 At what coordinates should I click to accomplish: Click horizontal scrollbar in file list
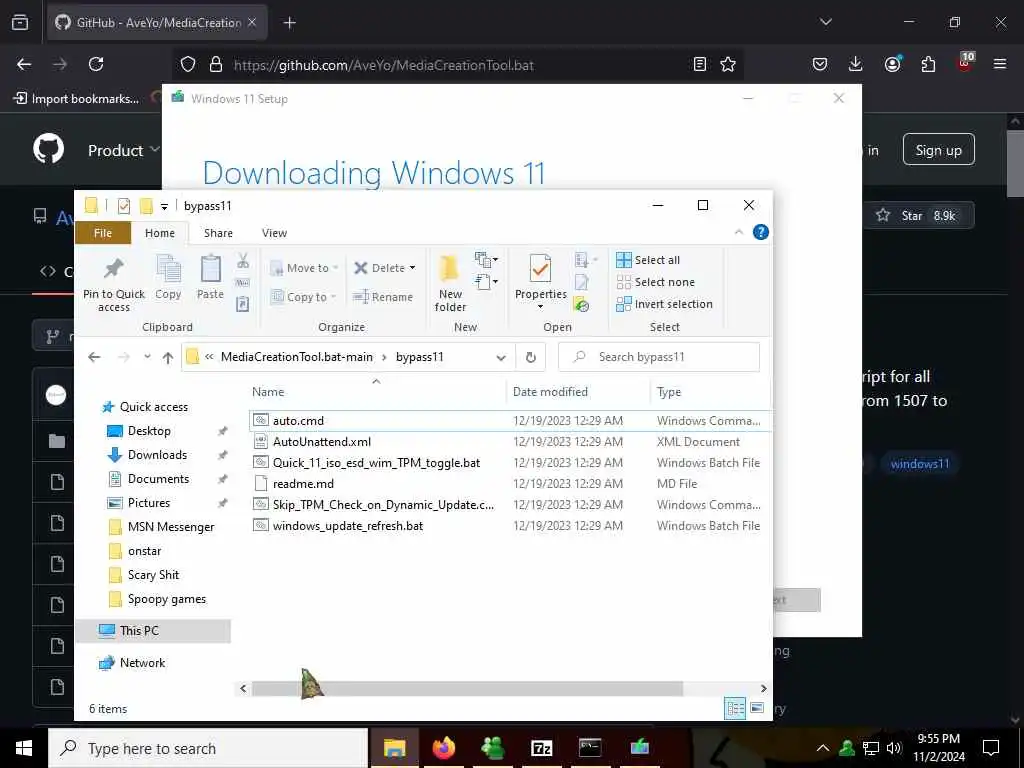467,688
